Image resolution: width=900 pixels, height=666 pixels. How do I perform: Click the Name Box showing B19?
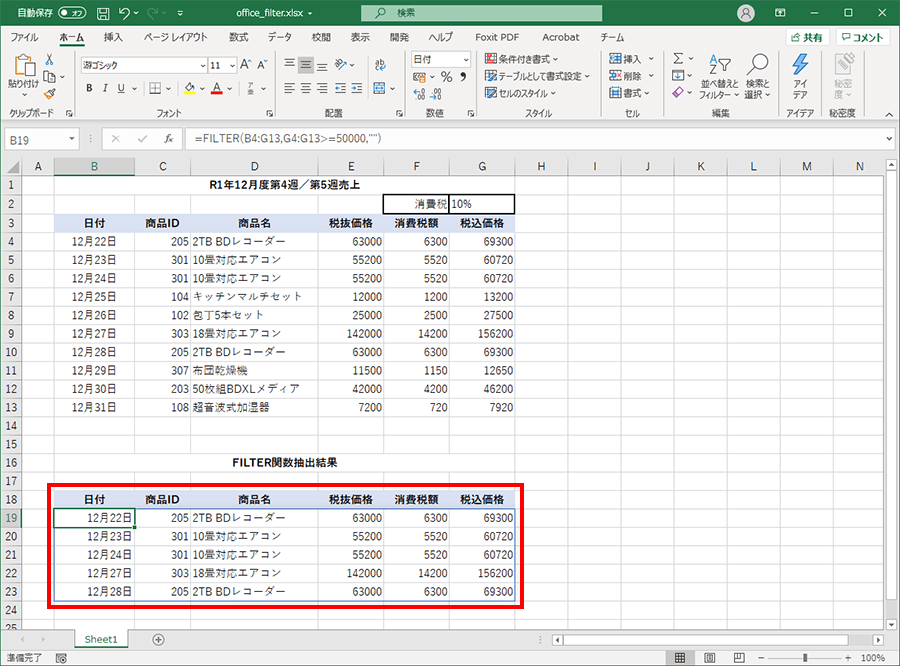click(41, 140)
